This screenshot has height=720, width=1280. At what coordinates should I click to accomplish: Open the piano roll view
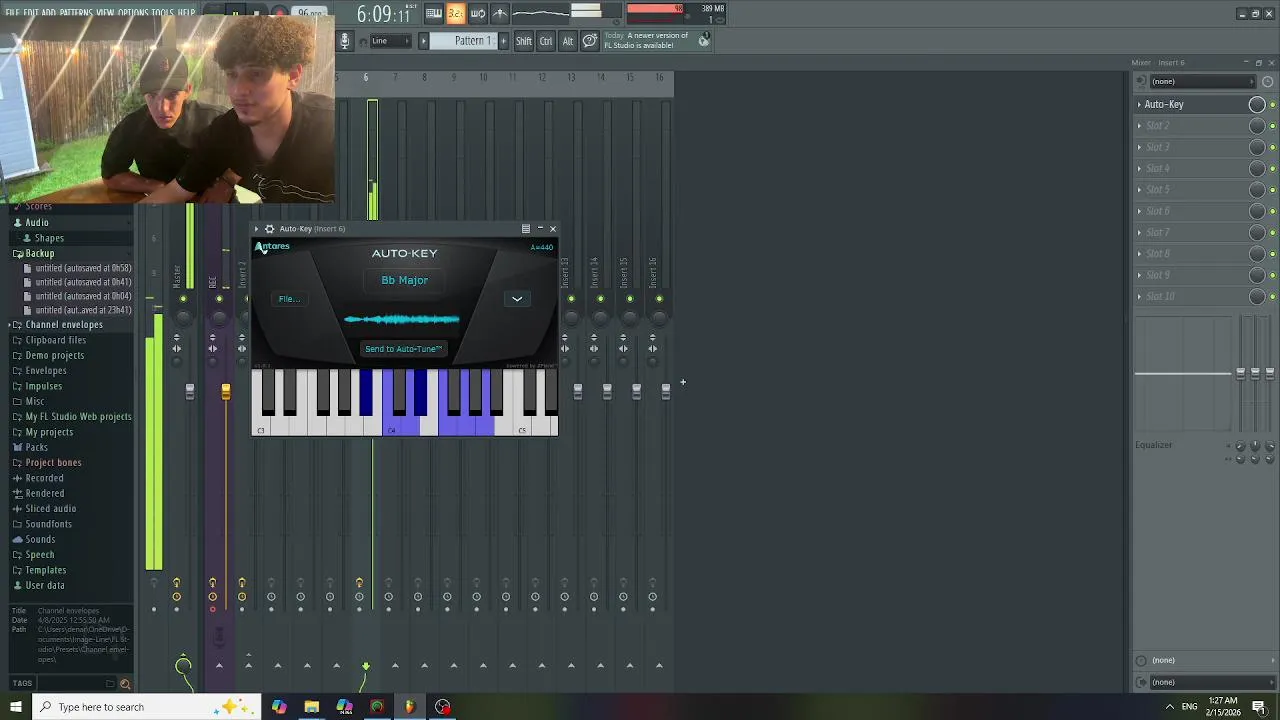(434, 13)
